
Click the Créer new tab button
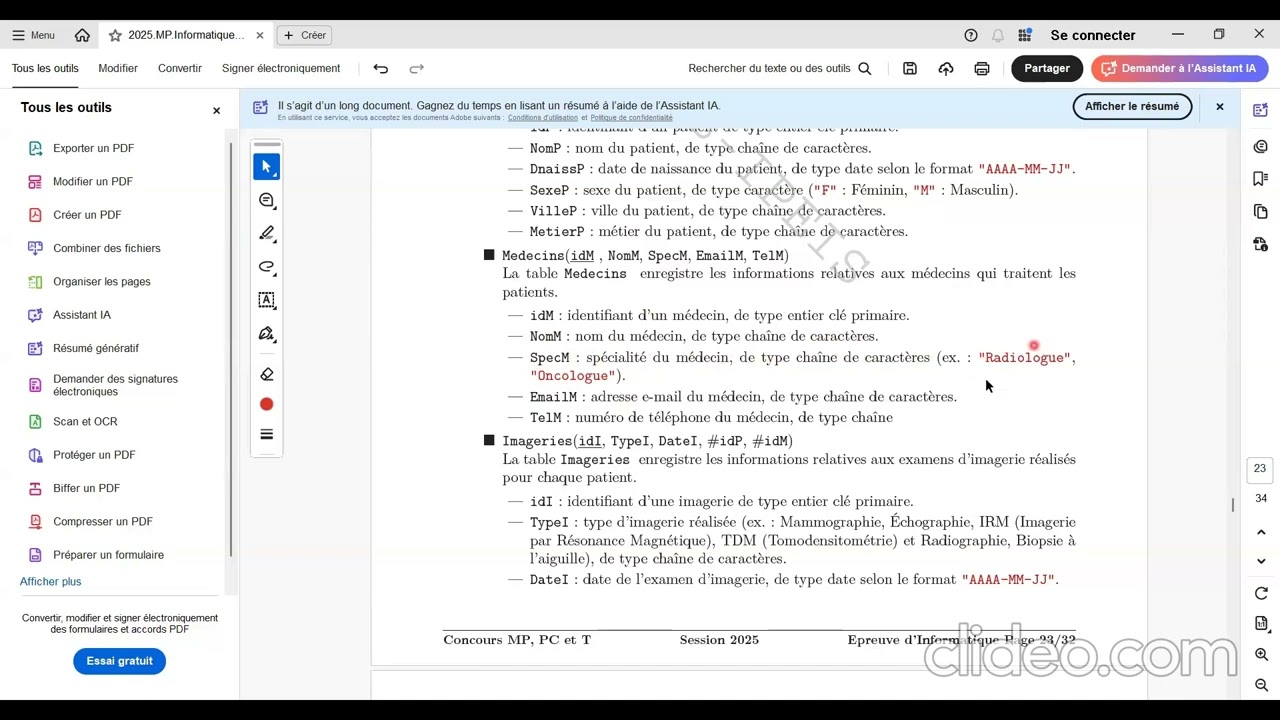coord(304,35)
